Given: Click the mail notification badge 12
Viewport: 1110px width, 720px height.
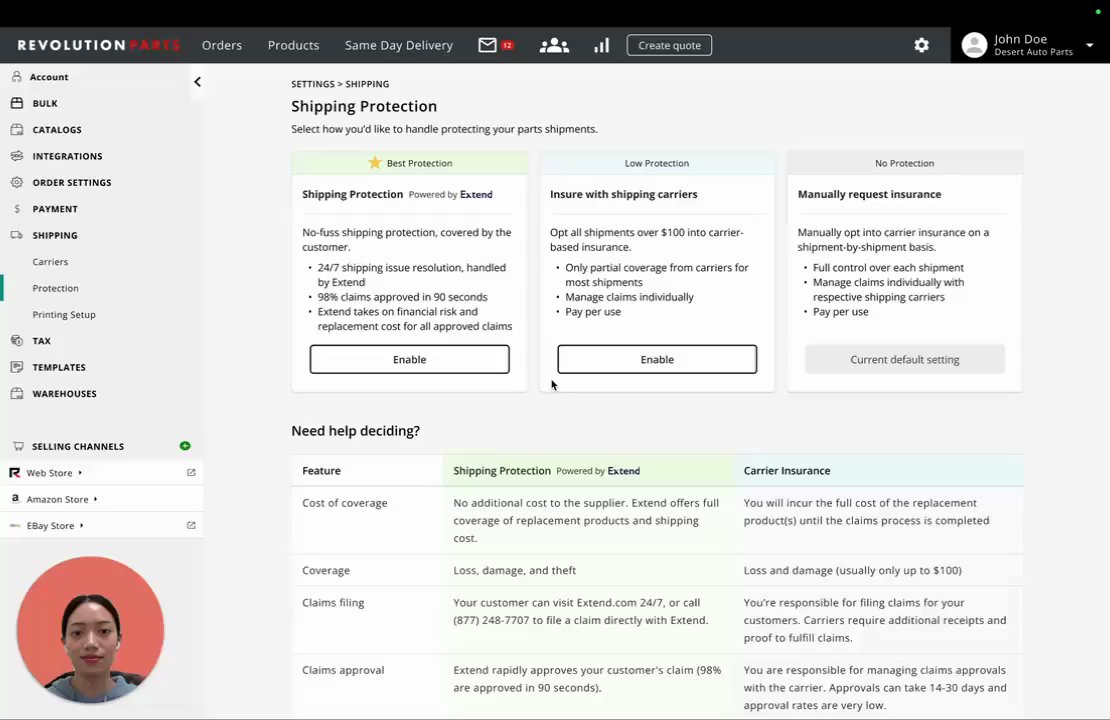Looking at the screenshot, I should tap(507, 45).
